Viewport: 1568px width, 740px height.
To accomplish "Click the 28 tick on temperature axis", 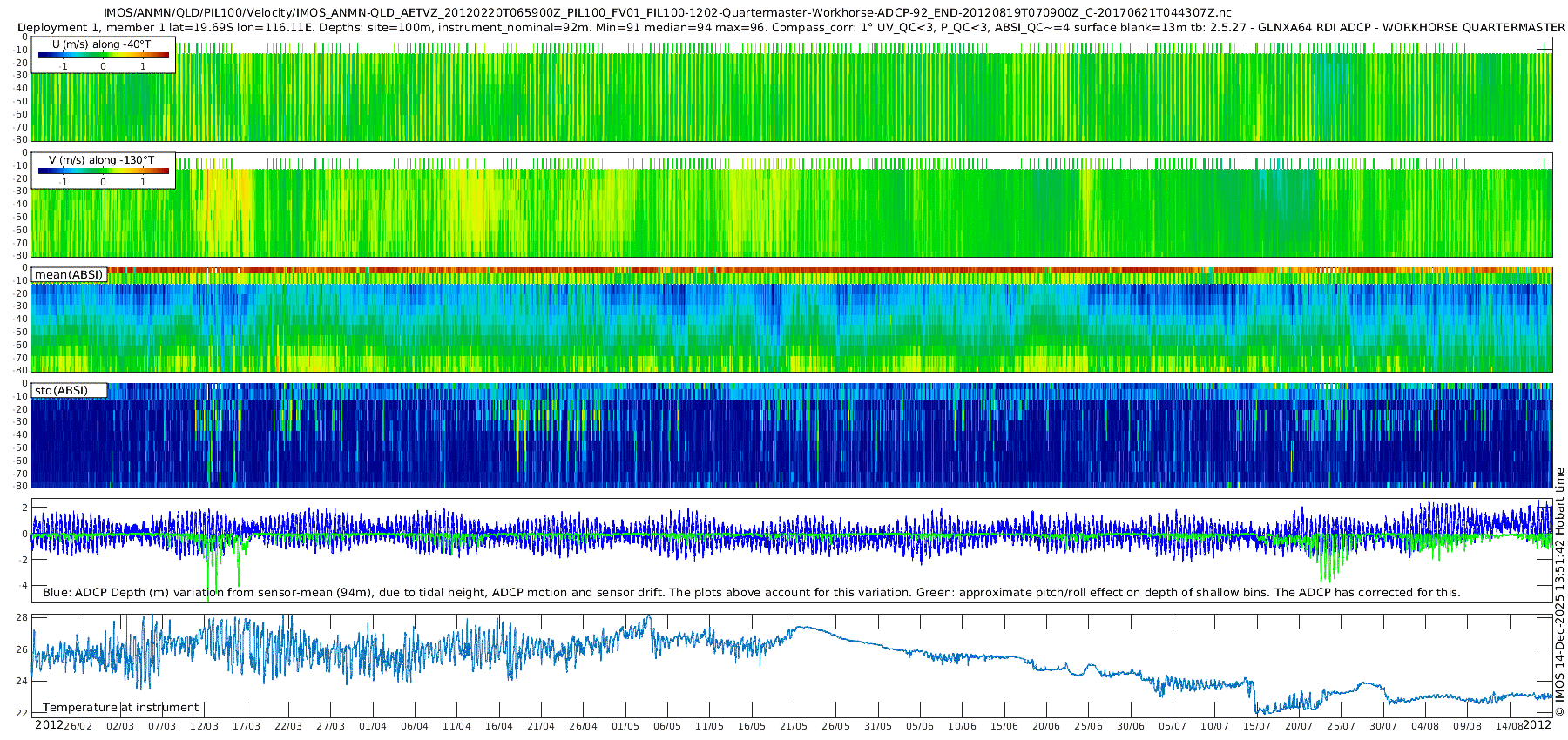I will click(22, 617).
